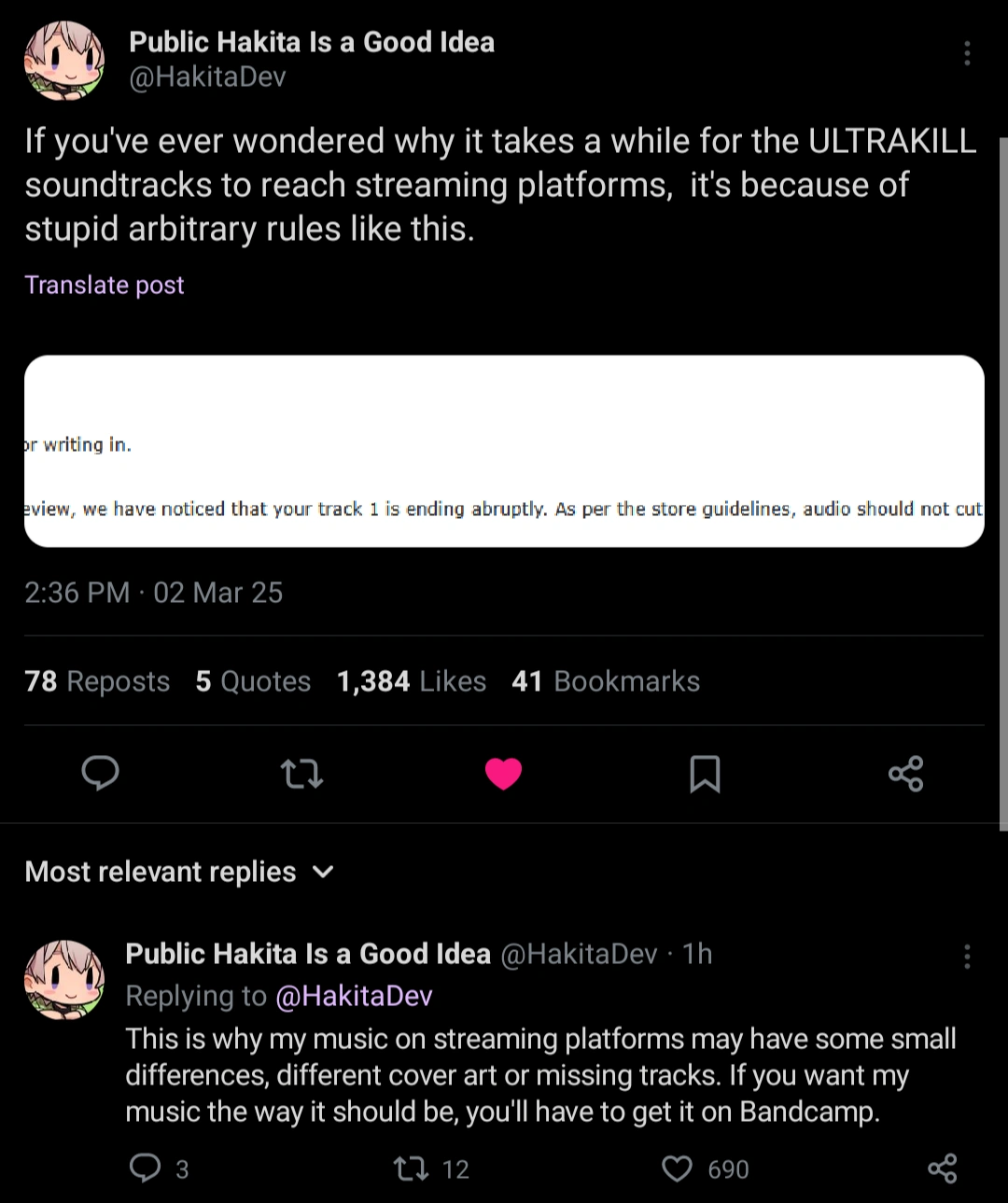Screen dimensions: 1008x1203
Task: Open the reply composer via speech bubble icon
Action: tap(101, 775)
